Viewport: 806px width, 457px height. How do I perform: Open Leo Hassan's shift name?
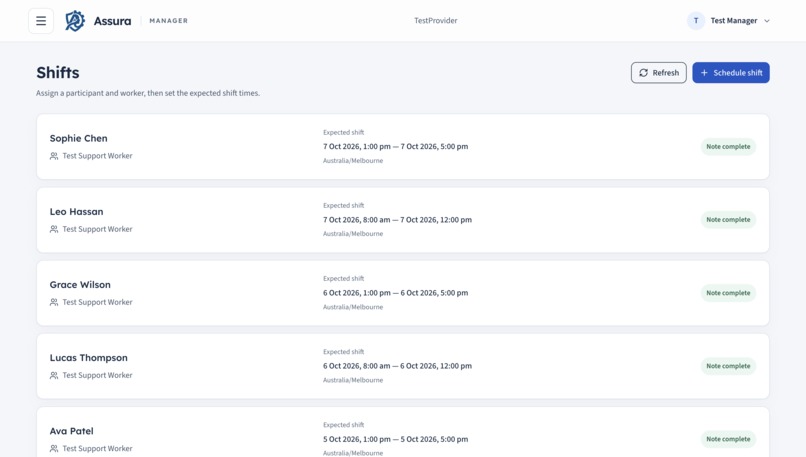[77, 211]
